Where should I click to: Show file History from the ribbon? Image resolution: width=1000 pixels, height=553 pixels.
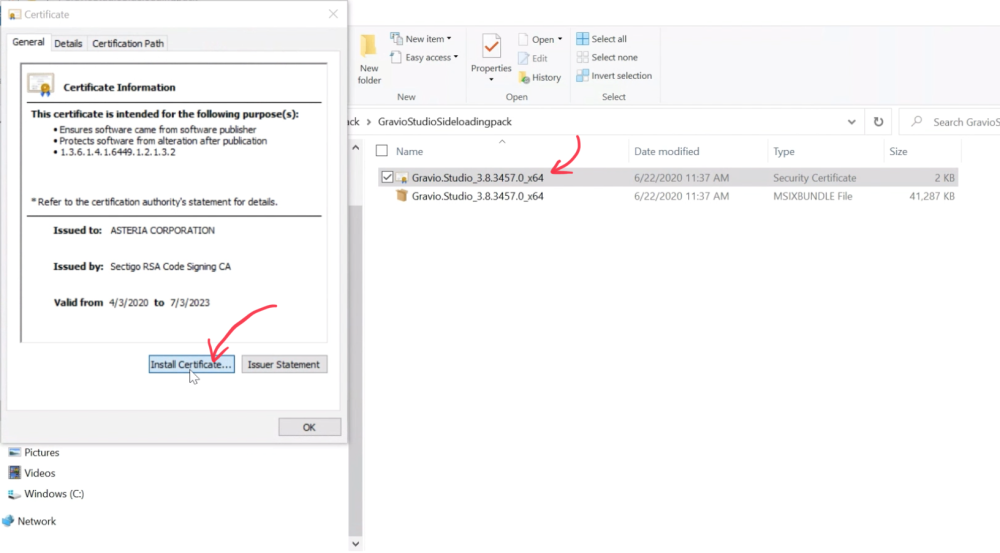click(x=540, y=77)
